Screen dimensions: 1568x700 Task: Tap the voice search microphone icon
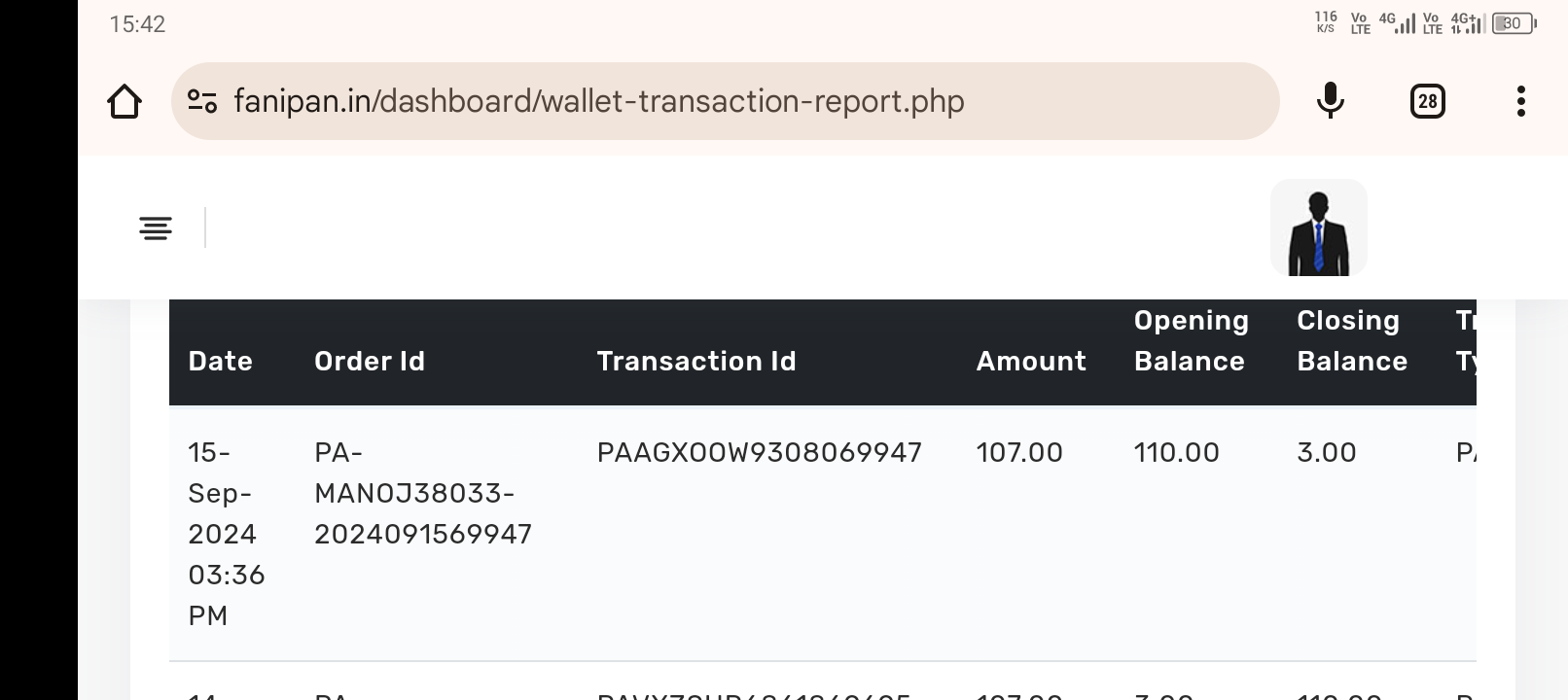pos(1330,101)
